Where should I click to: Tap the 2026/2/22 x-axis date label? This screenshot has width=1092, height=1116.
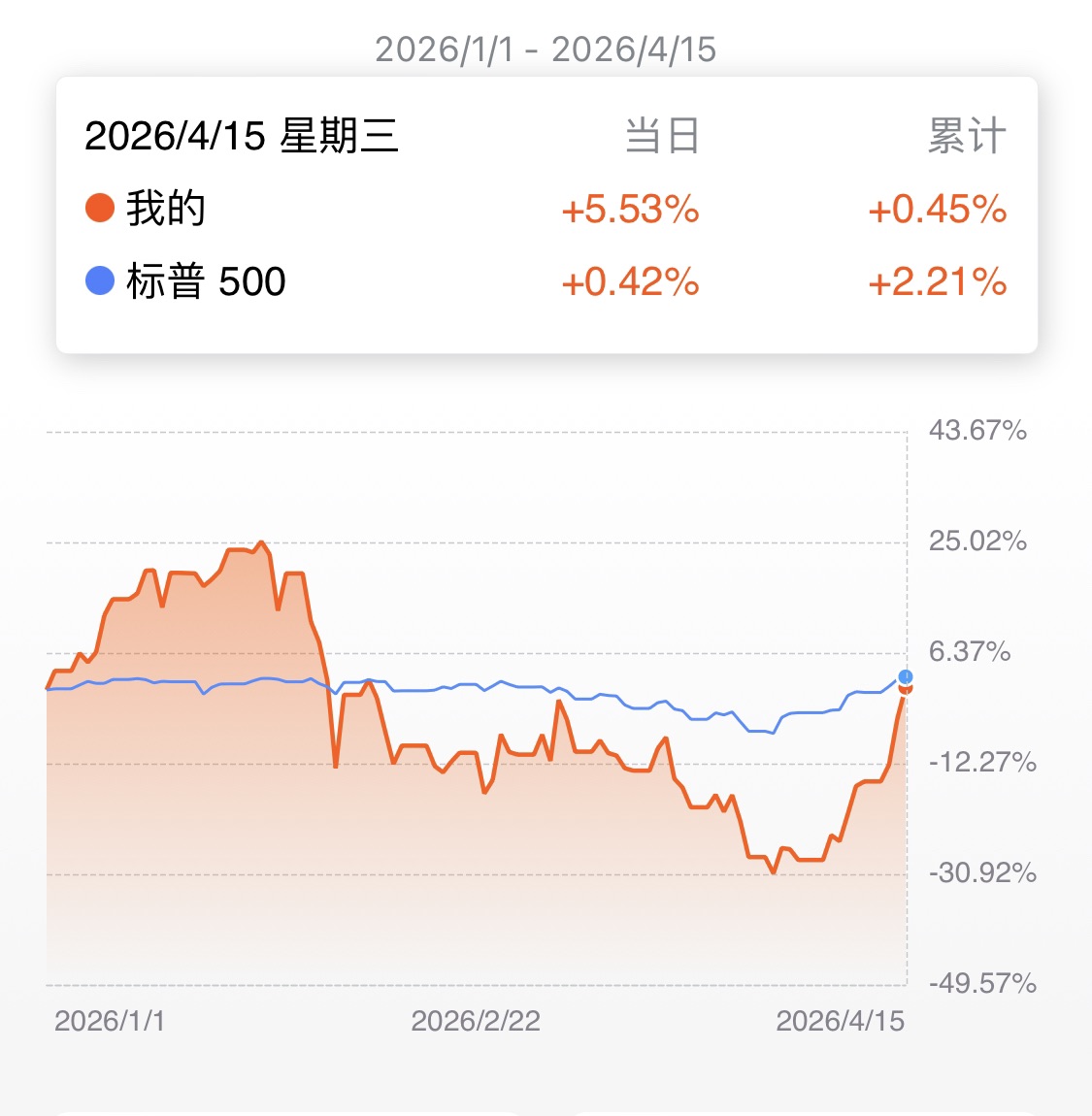click(476, 1021)
